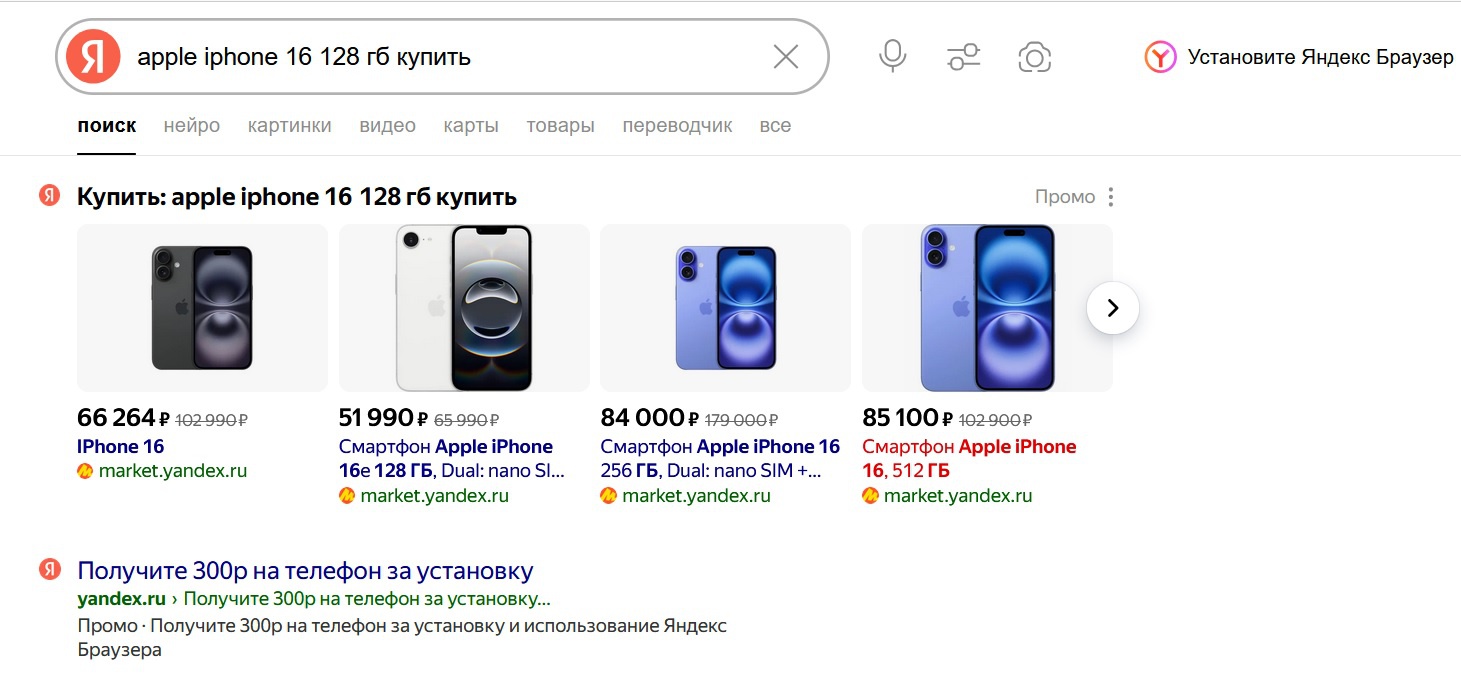Viewport: 1461px width, 687px height.
Task: Open the картинки tab
Action: pos(289,126)
